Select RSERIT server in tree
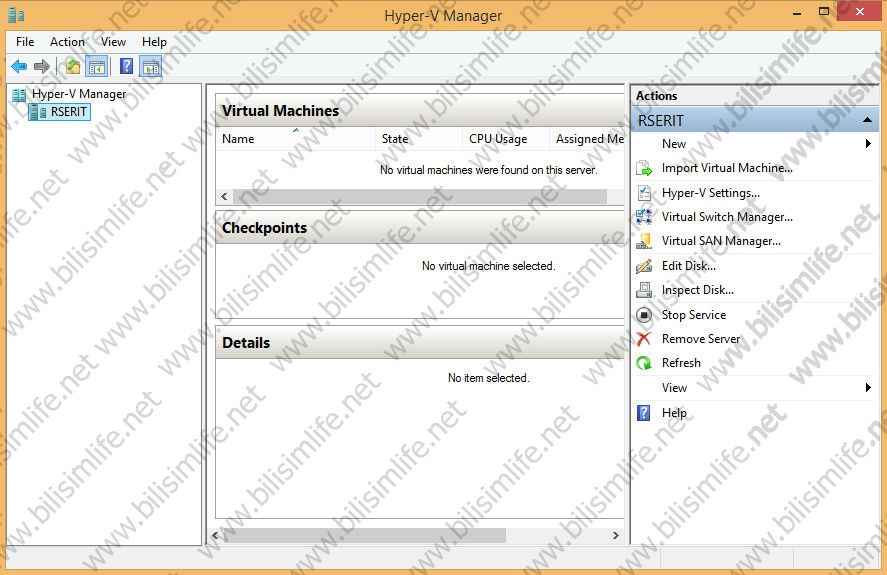Screen dimensions: 887x575 [x=69, y=112]
